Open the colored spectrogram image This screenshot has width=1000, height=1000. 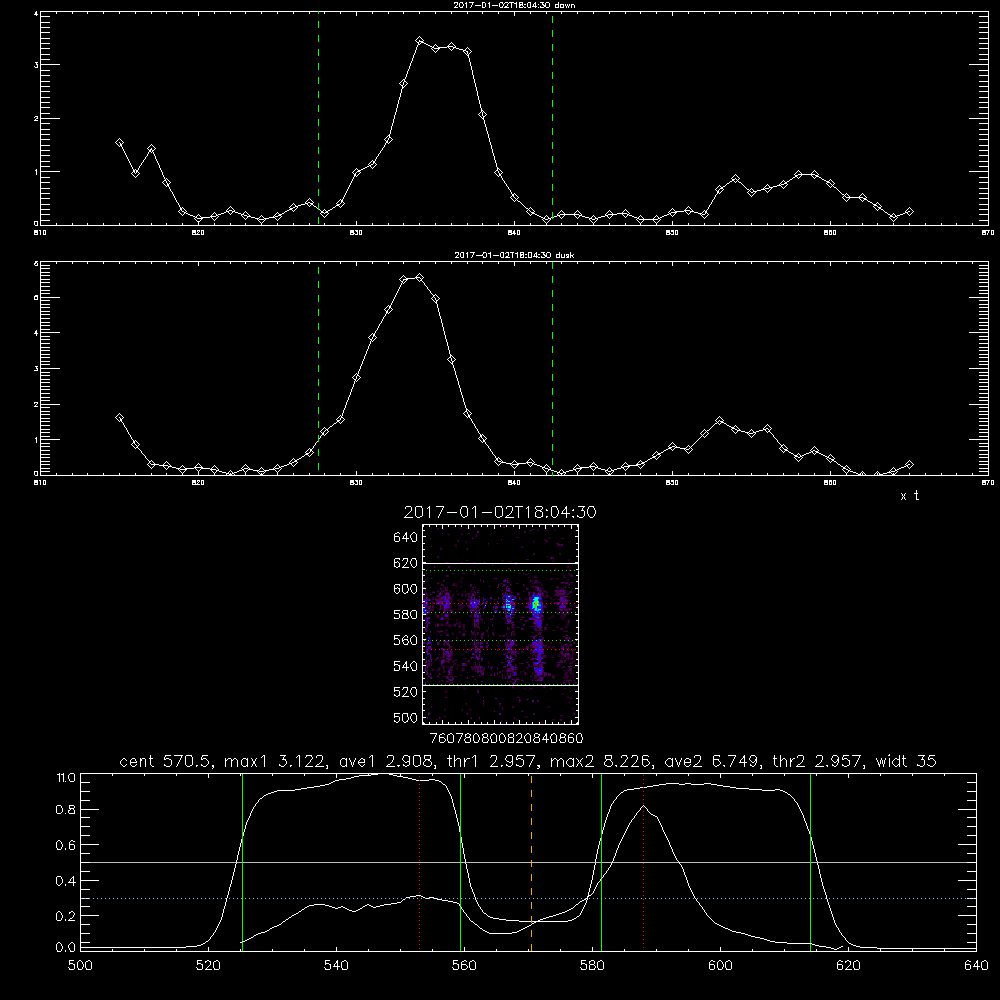tap(501, 624)
